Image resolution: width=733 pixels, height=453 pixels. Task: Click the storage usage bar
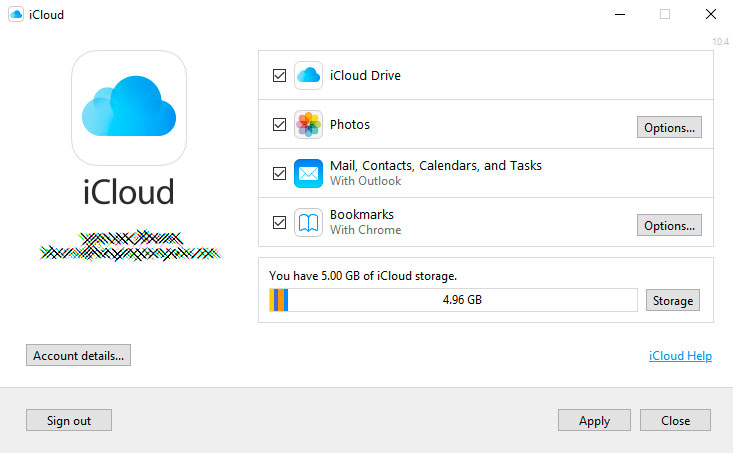coord(453,300)
